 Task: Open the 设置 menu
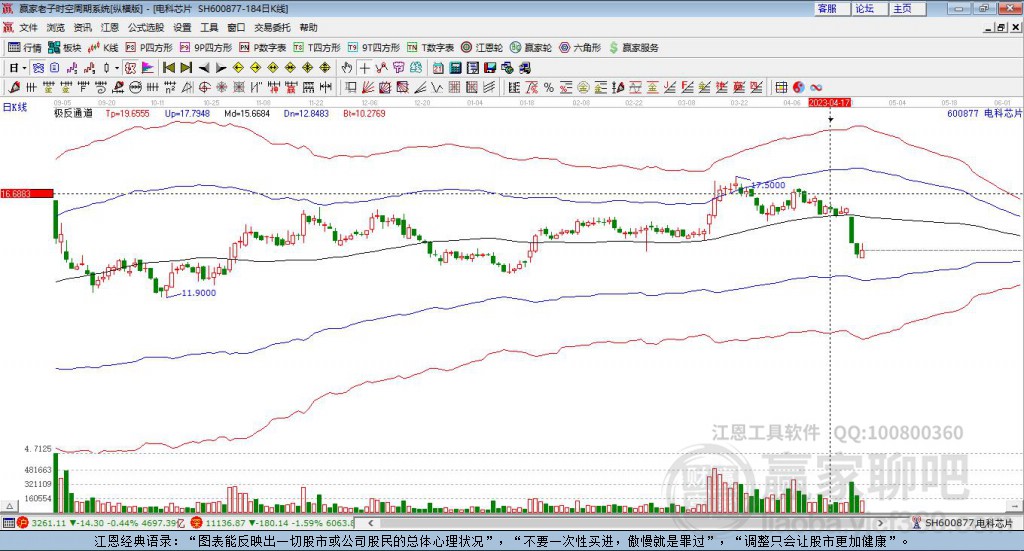pyautogui.click(x=182, y=27)
